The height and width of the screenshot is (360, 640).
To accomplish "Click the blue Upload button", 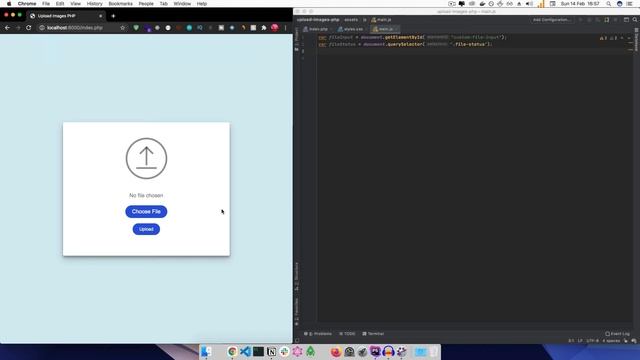I will (x=146, y=229).
